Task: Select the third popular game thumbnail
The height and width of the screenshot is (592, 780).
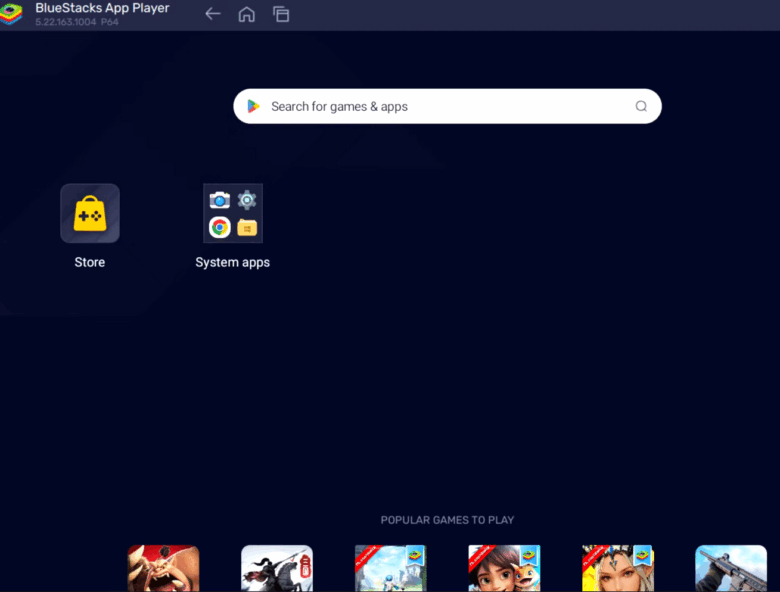Action: (391, 568)
